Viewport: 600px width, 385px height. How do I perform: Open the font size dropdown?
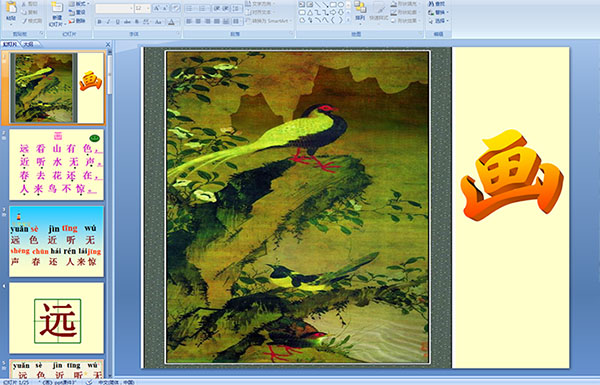point(148,8)
